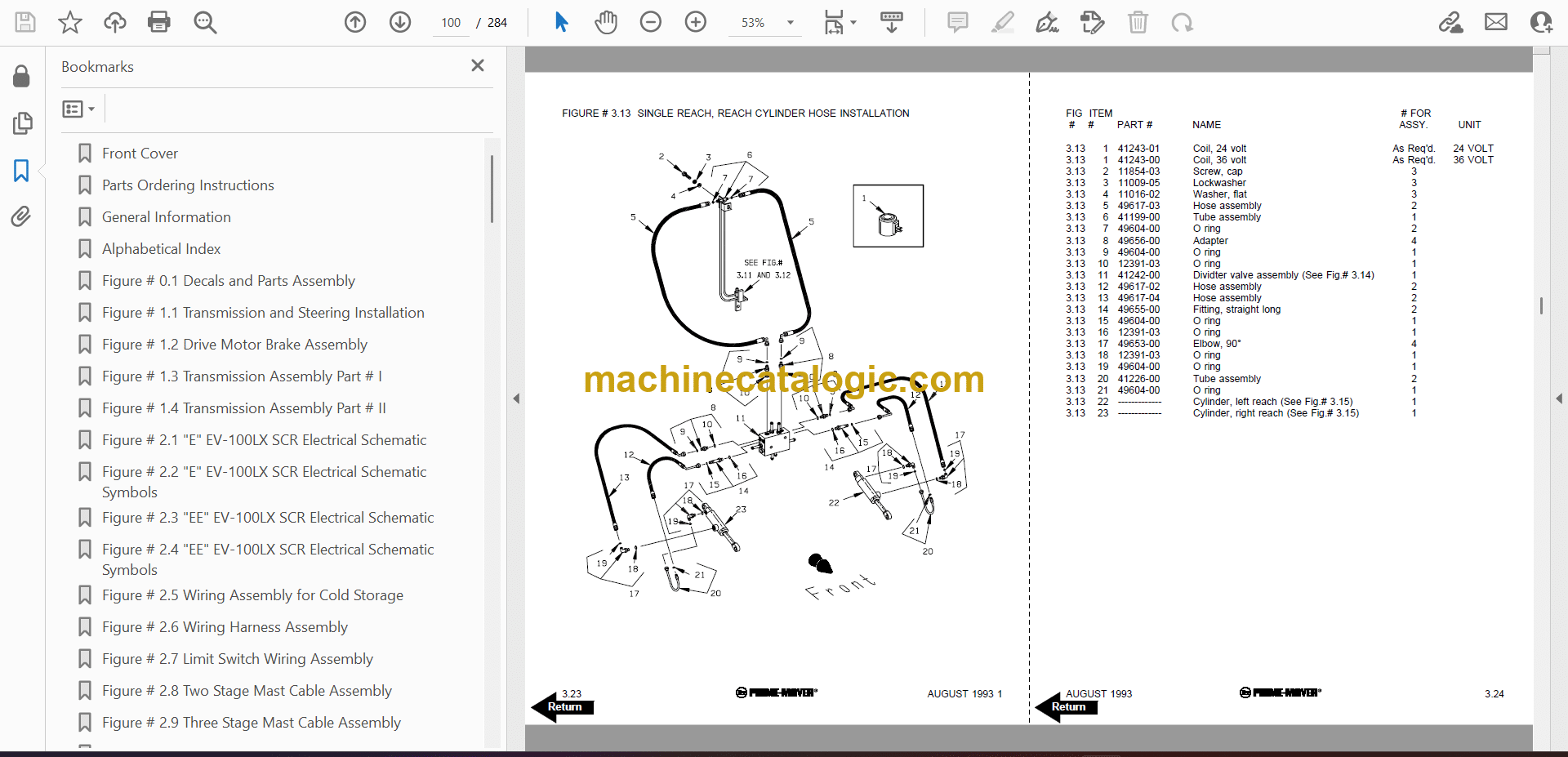
Task: Add a sticky note comment
Action: coord(957,22)
